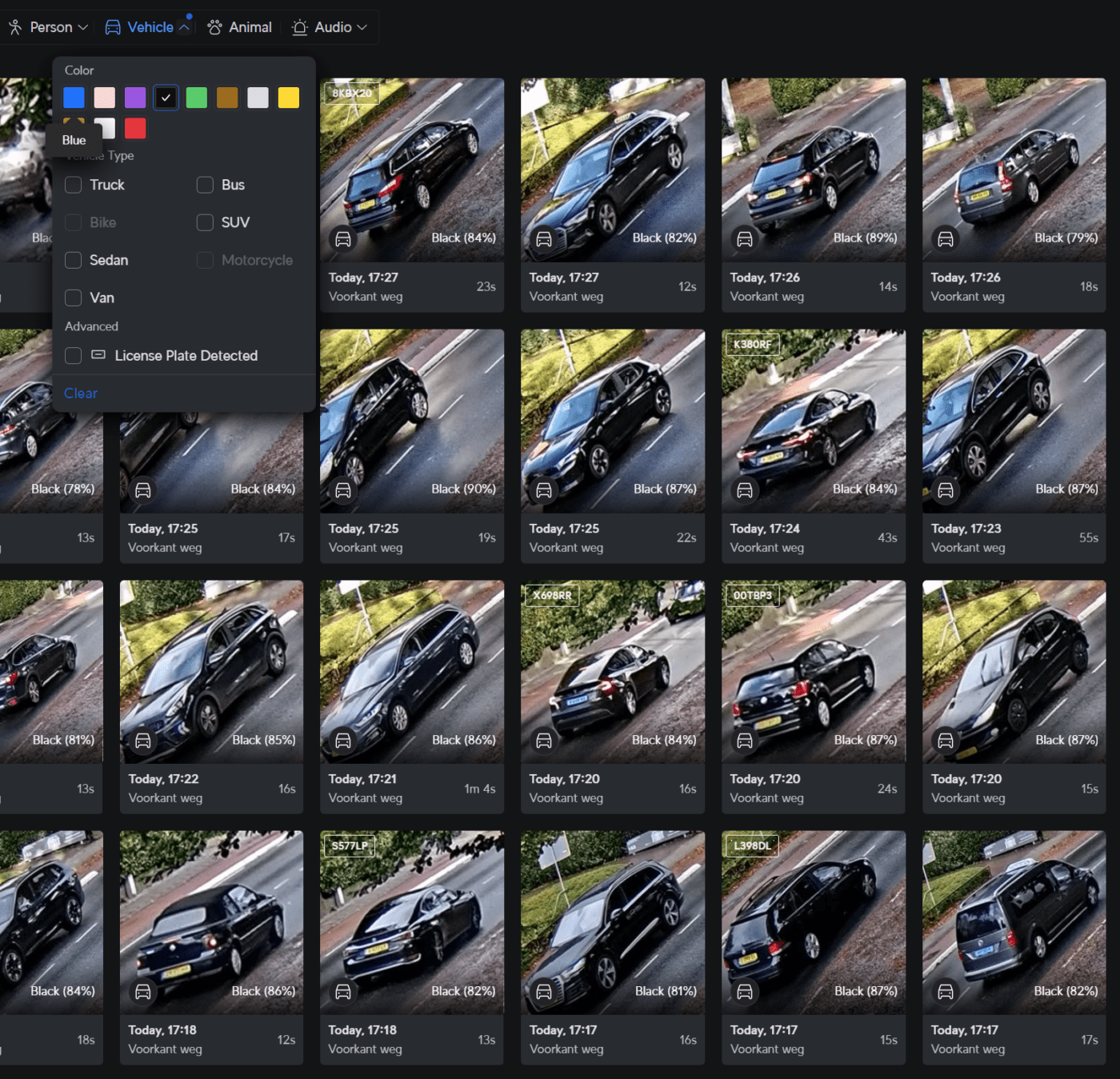
Task: Open the Black (90%) car thumbnail
Action: (412, 421)
